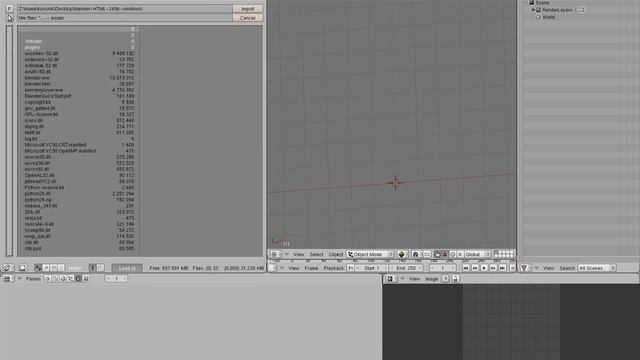
Task: Toggle Load UI option
Action: pyautogui.click(x=127, y=268)
